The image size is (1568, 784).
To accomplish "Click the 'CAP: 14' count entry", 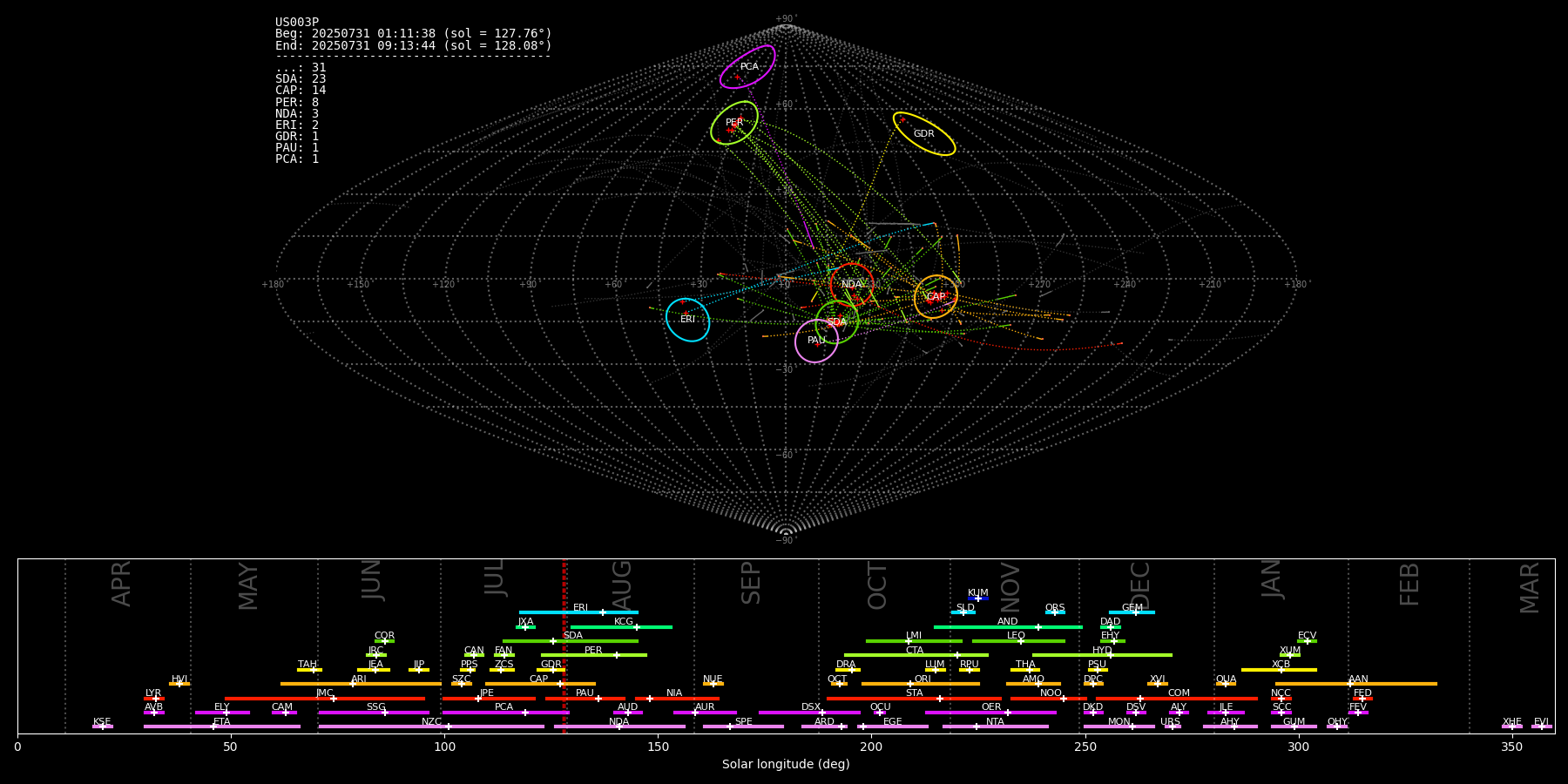I will tap(301, 91).
